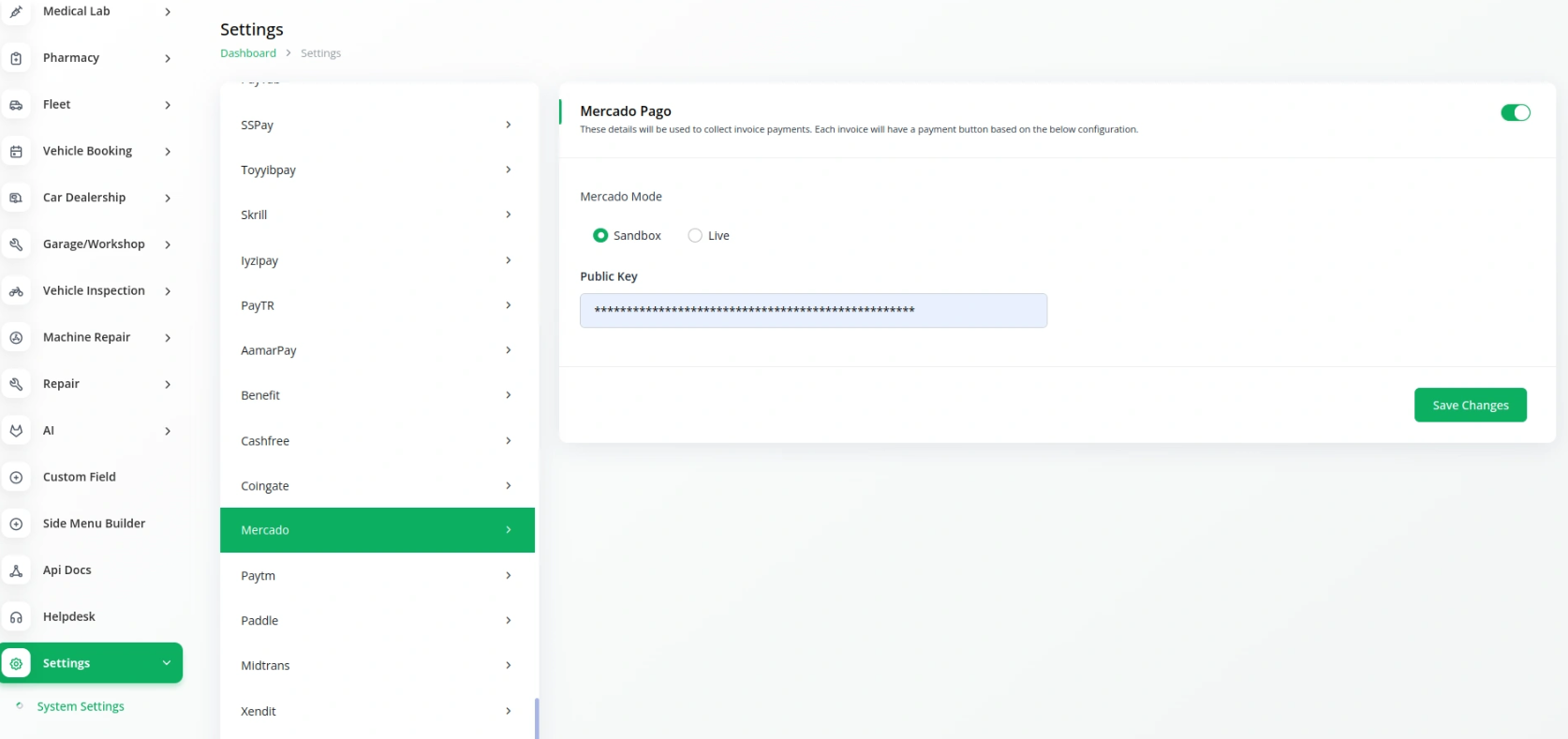Expand the Machine Repair chevron
1568x739 pixels.
click(x=168, y=337)
